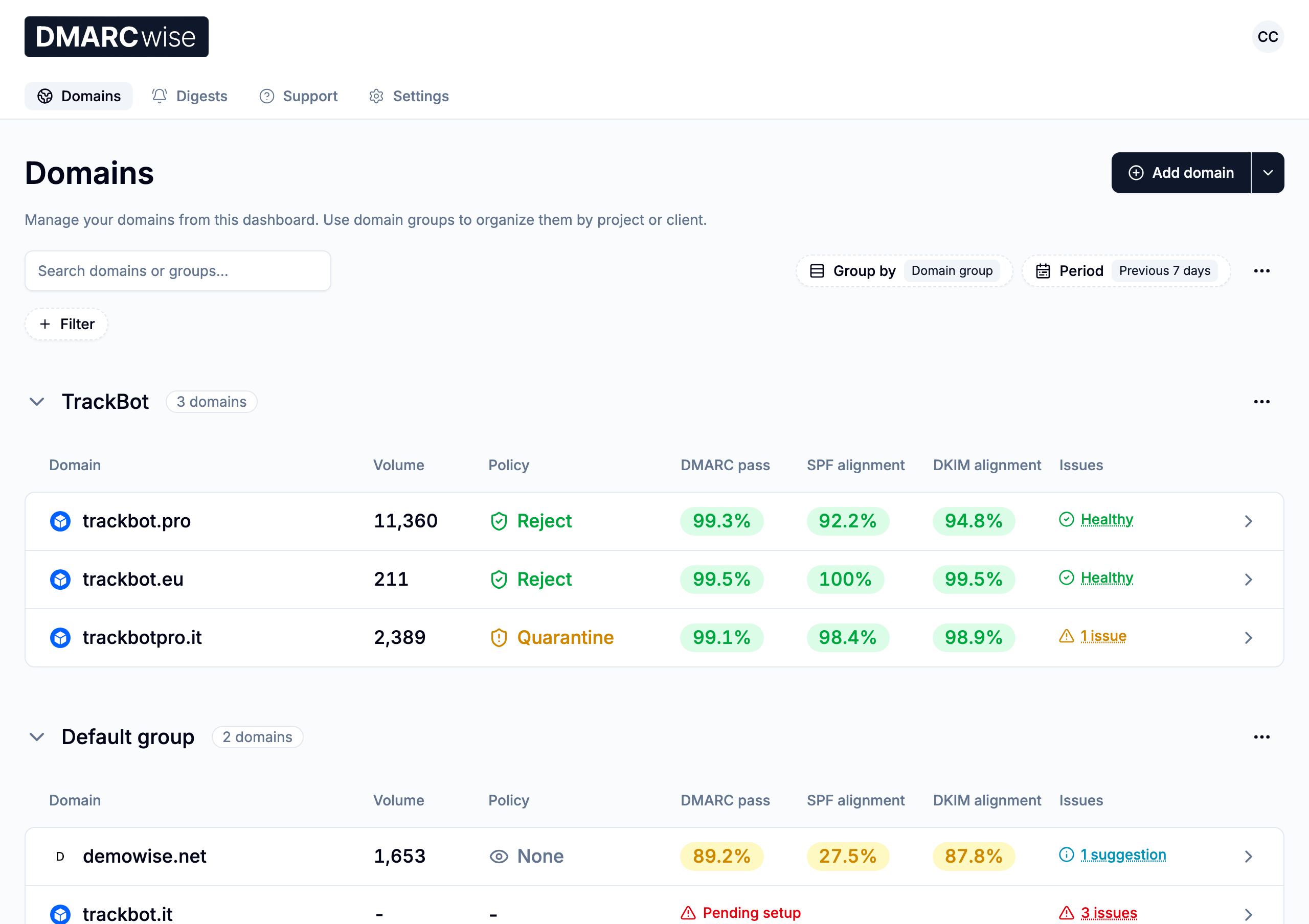Click Healthy check icon in trackbot.eu row
This screenshot has height=924, width=1309.
point(1067,577)
